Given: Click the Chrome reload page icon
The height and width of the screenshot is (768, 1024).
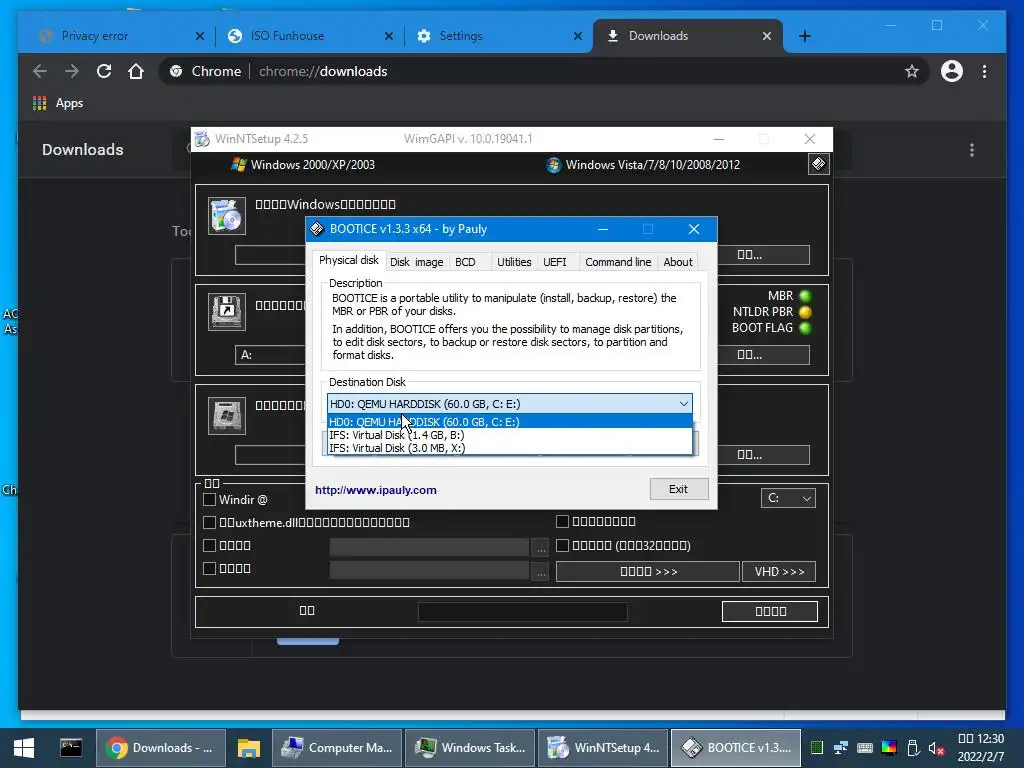Looking at the screenshot, I should click(104, 71).
